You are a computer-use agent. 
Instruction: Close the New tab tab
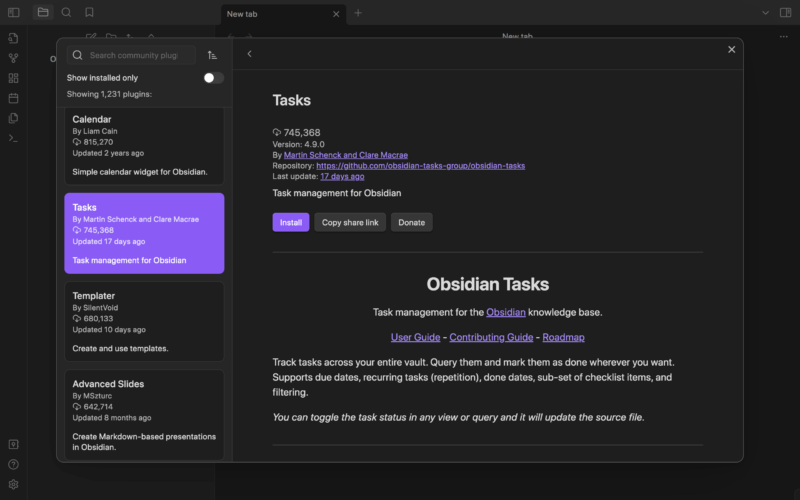click(x=336, y=14)
